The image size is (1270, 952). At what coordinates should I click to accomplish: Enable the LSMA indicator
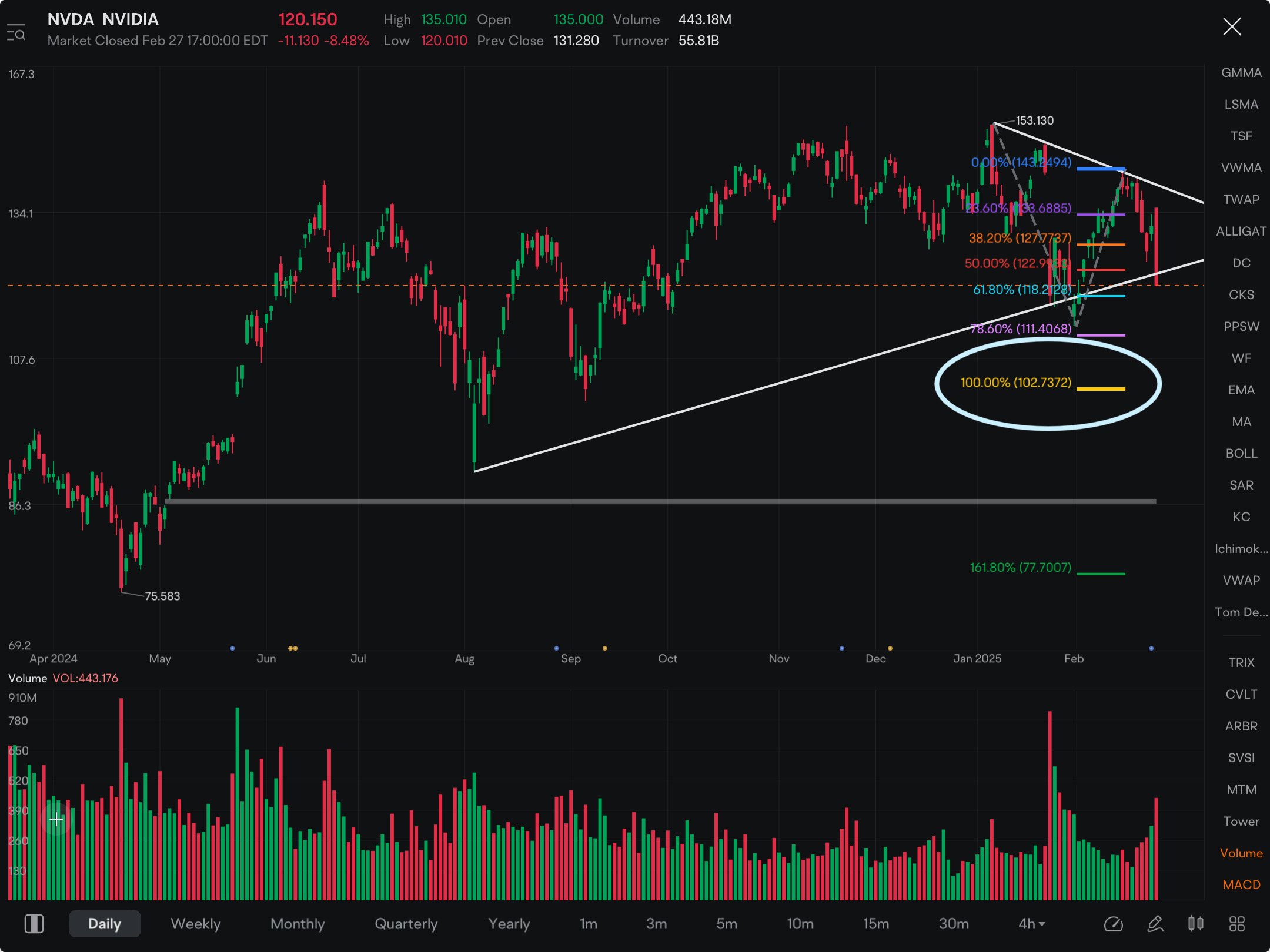[1241, 105]
